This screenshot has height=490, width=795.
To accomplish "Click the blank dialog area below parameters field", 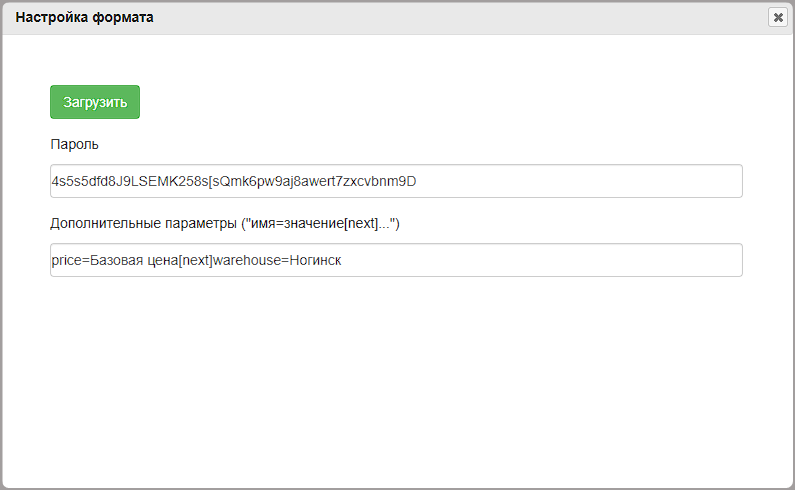I will coord(396,380).
